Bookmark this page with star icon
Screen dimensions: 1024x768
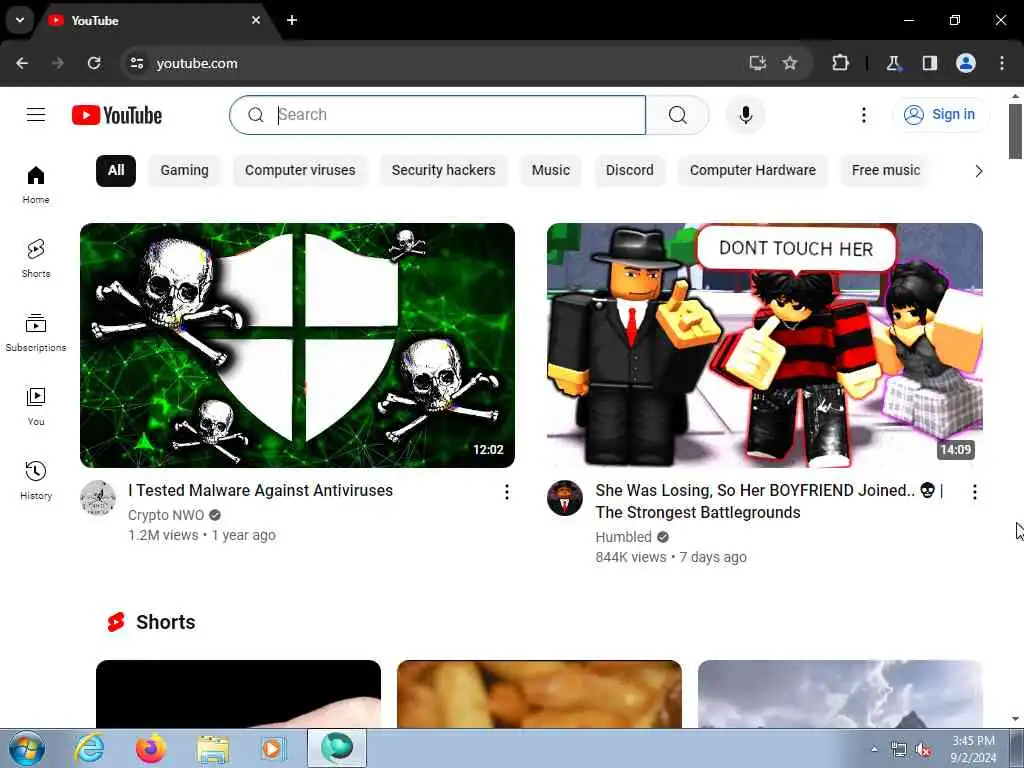tap(790, 63)
